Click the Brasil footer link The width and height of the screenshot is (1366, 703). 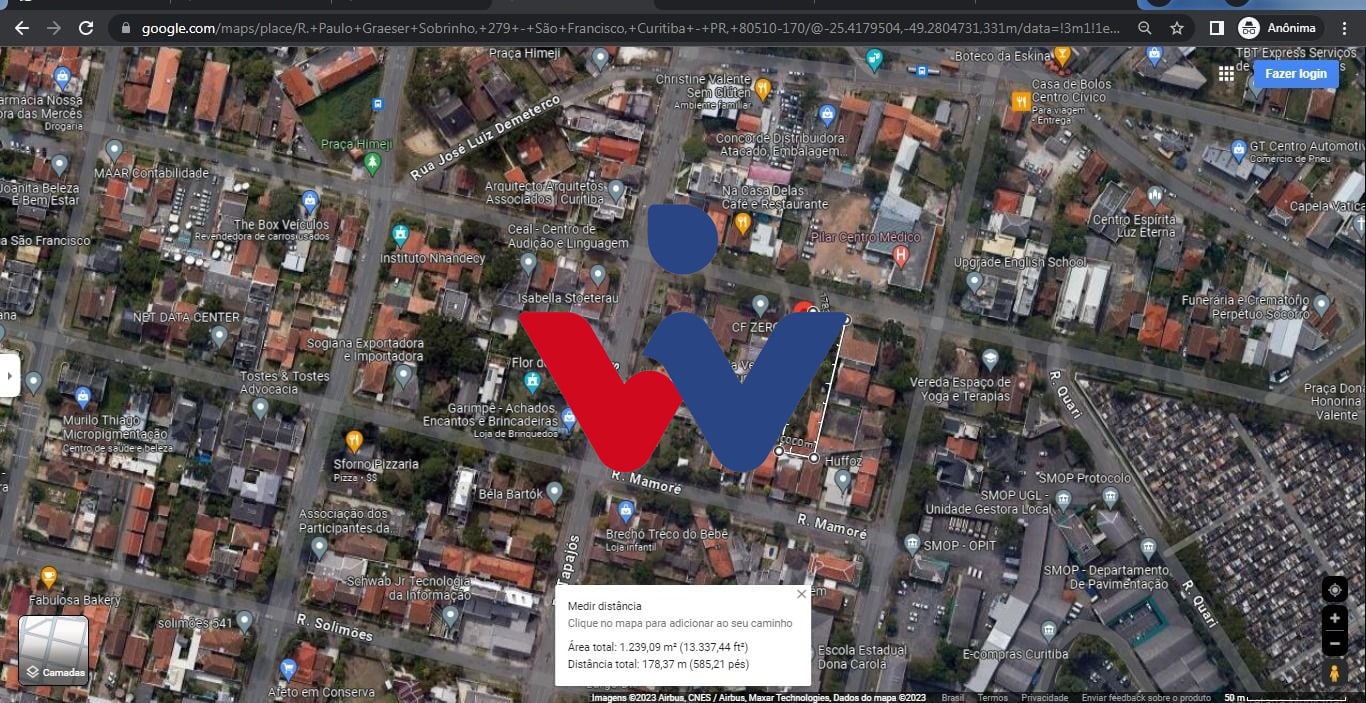coord(953,698)
